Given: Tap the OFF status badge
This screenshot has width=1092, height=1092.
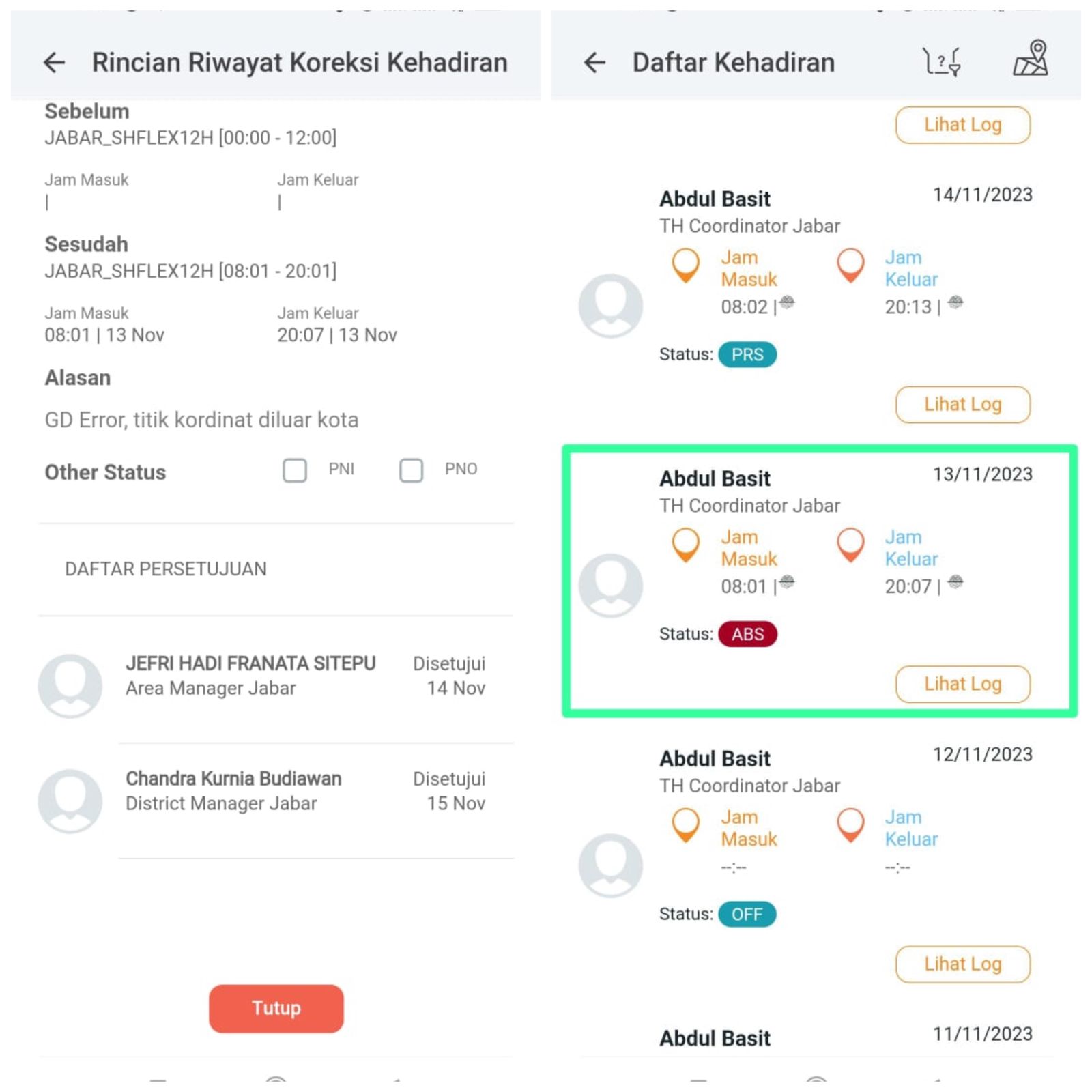Looking at the screenshot, I should pyautogui.click(x=747, y=914).
